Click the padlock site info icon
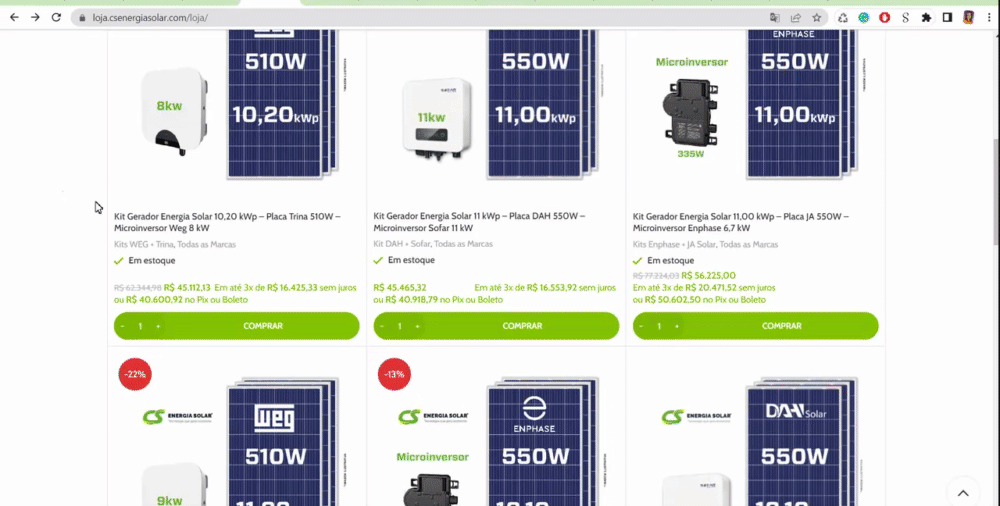 [x=82, y=18]
